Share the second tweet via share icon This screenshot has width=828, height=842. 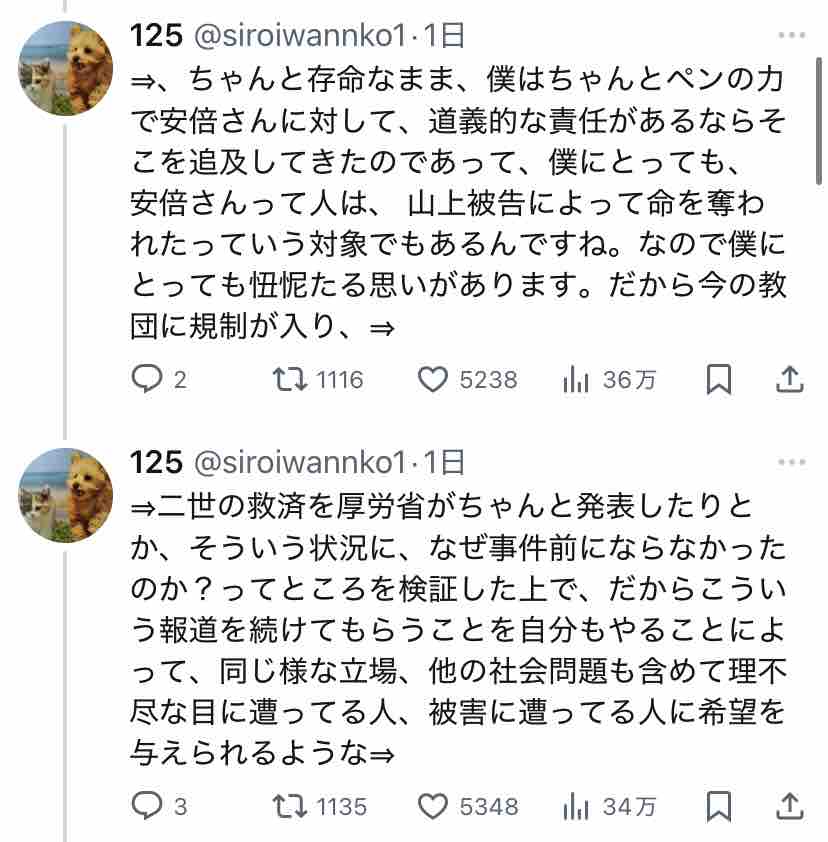pos(789,805)
